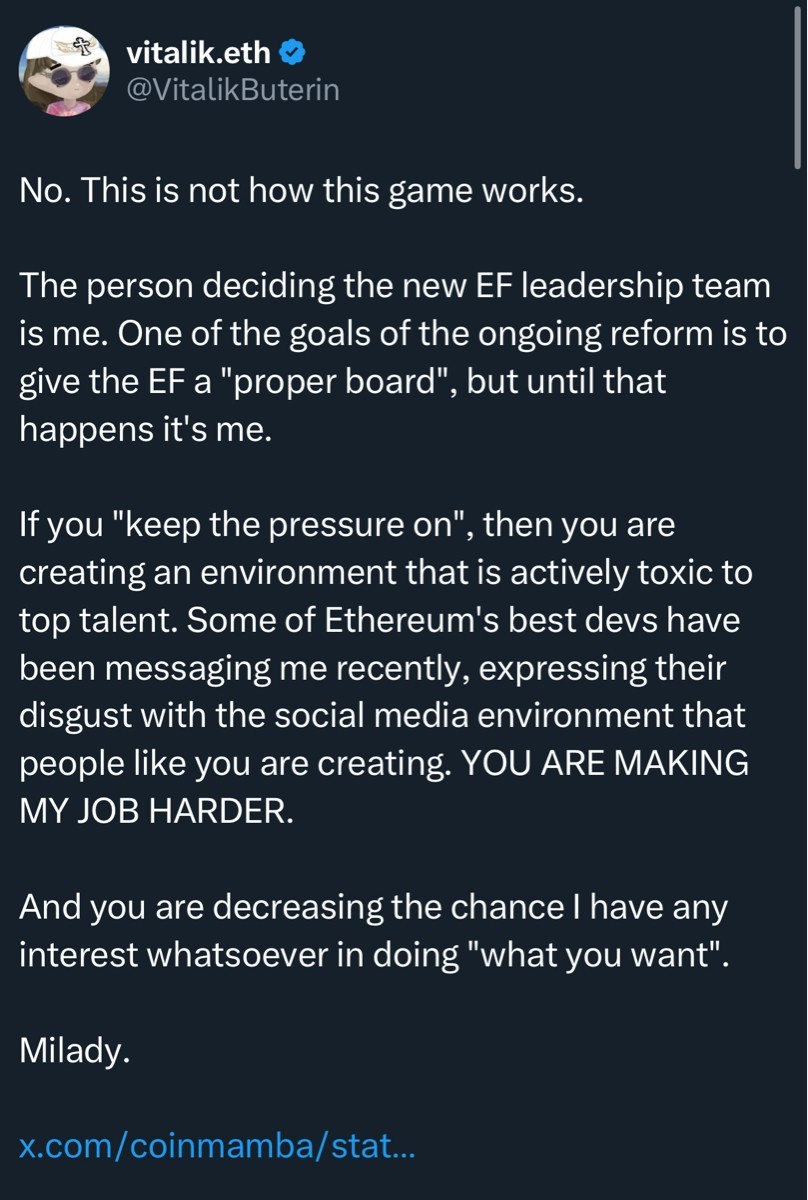Click the text "MY JOB HARDER."
The height and width of the screenshot is (1200, 808).
[157, 810]
